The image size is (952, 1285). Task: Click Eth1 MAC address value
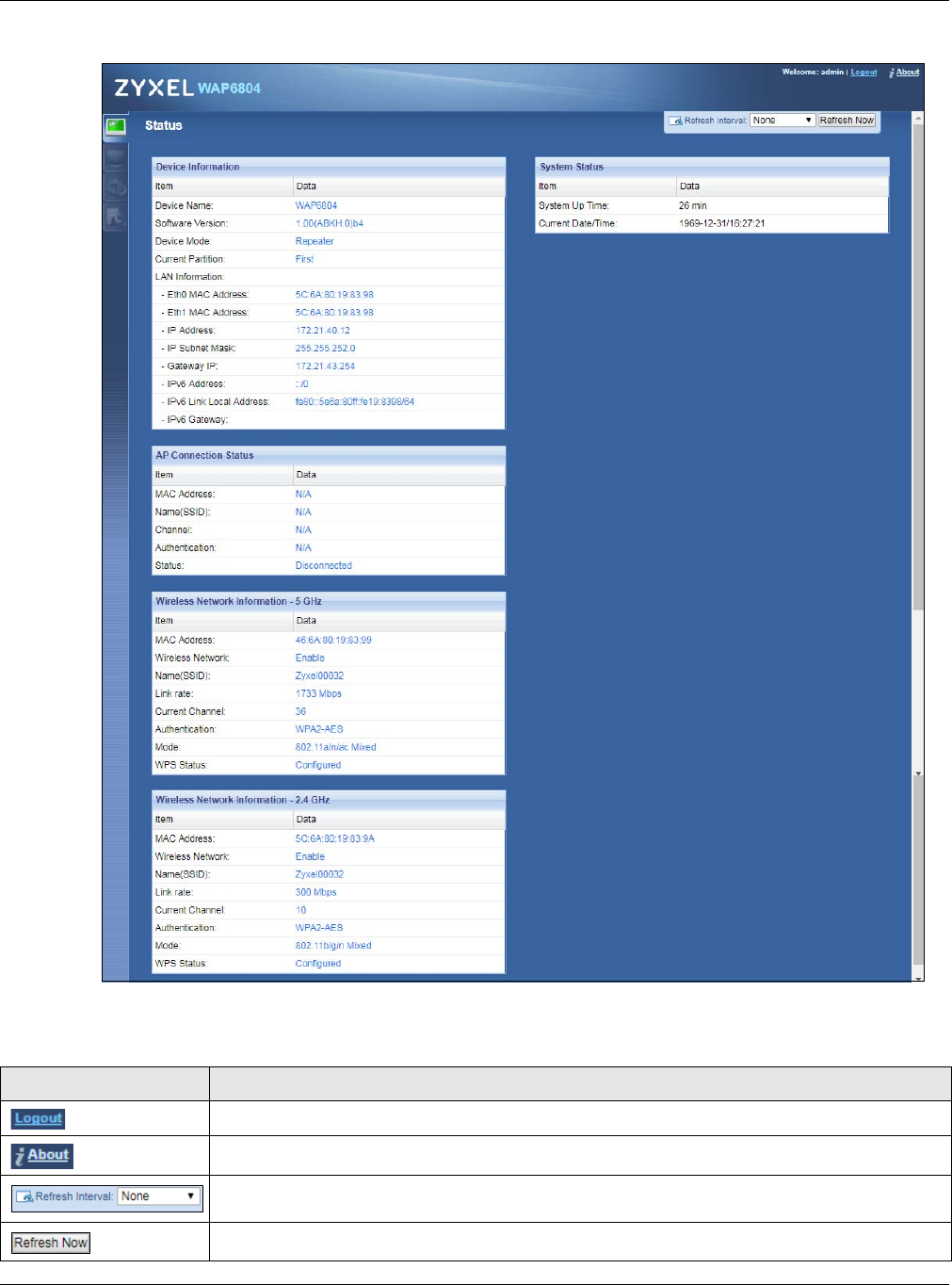tap(334, 313)
